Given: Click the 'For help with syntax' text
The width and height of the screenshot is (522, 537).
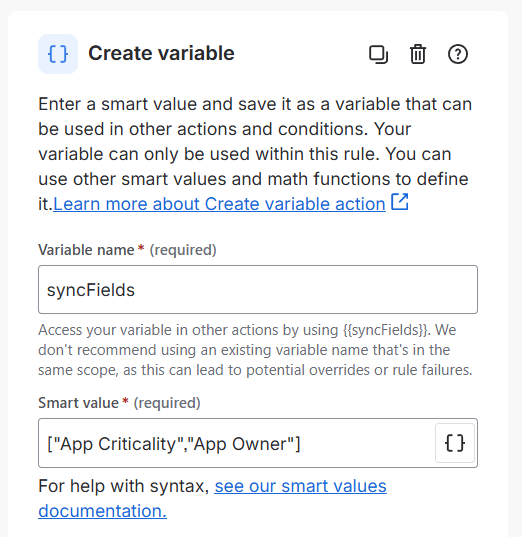Looking at the screenshot, I should 124,486.
